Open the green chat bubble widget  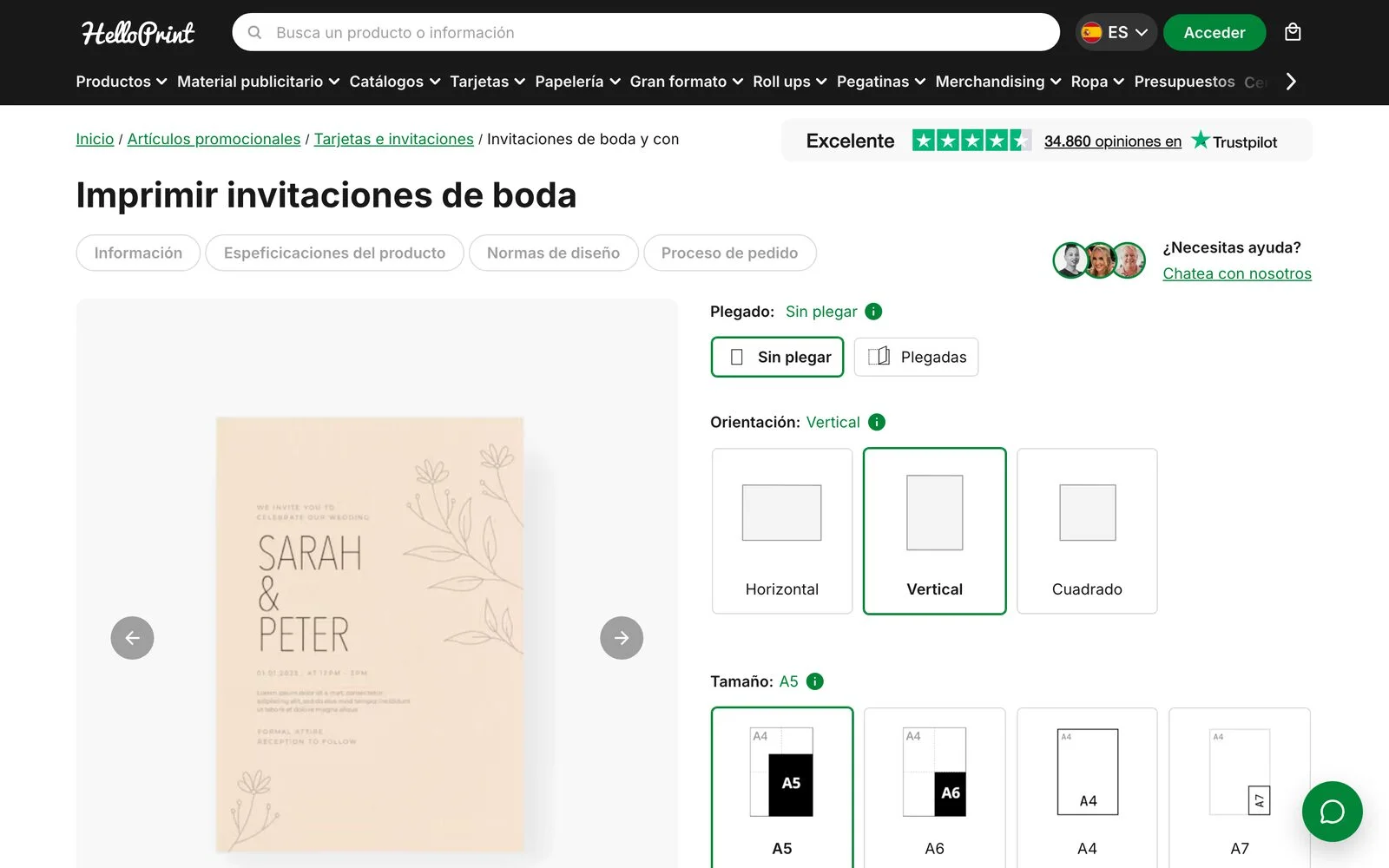click(1332, 812)
